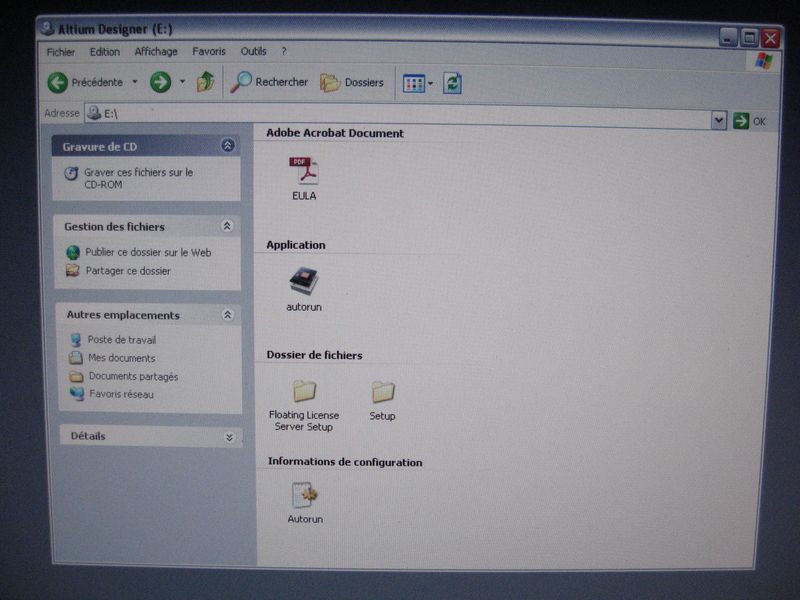The height and width of the screenshot is (600, 800).
Task: Open the ? help menu
Action: (284, 51)
